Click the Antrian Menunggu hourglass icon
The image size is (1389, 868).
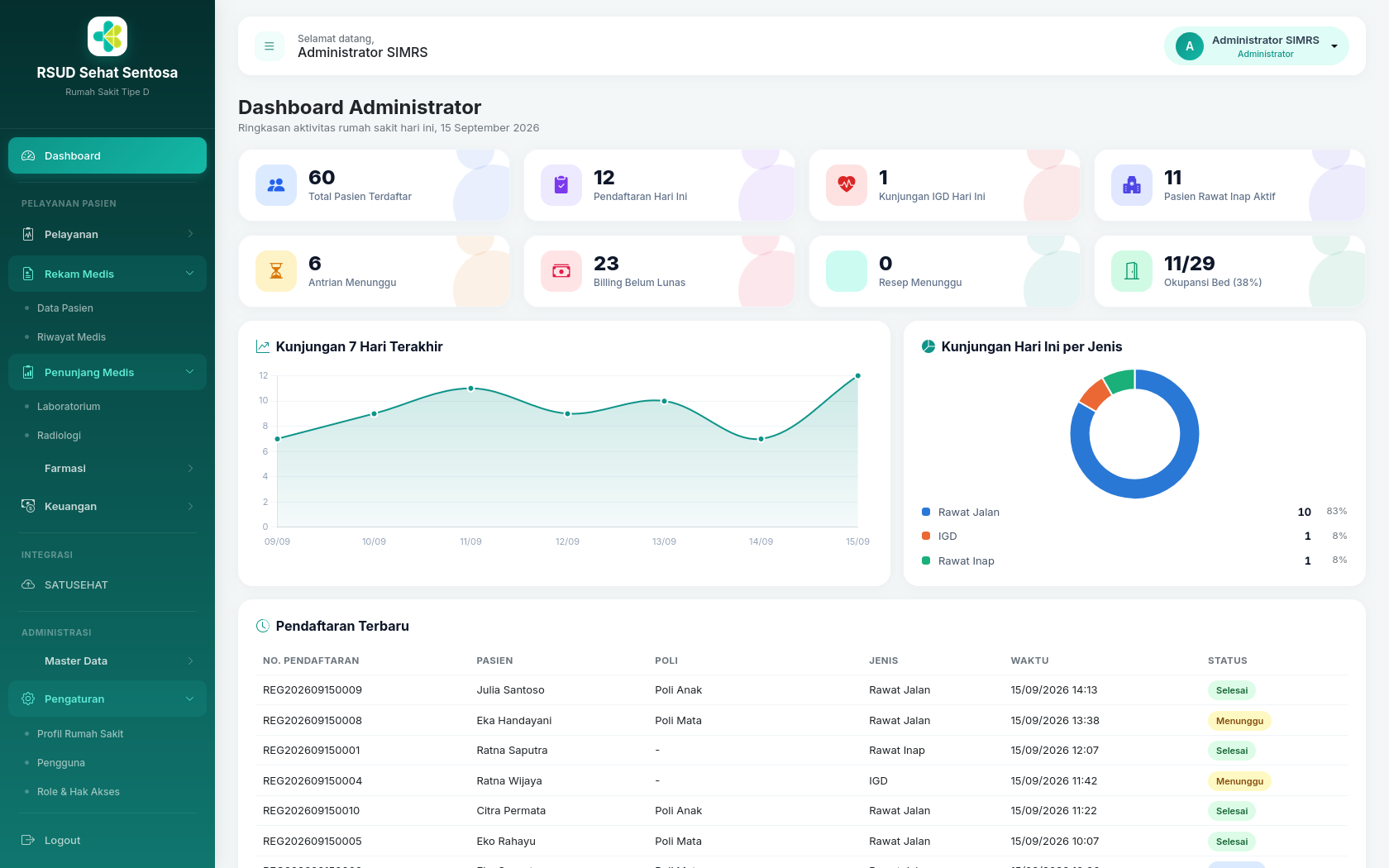click(276, 271)
